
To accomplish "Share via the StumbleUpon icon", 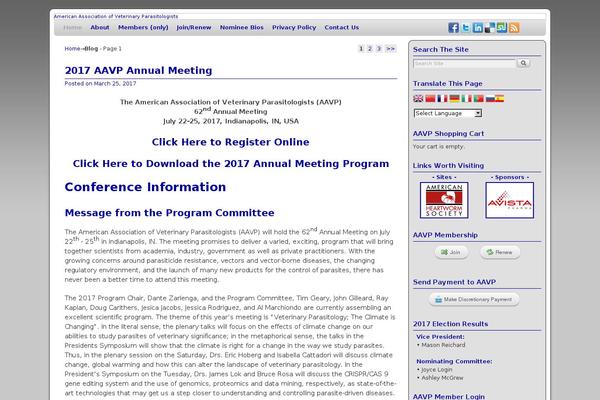I will (x=502, y=28).
